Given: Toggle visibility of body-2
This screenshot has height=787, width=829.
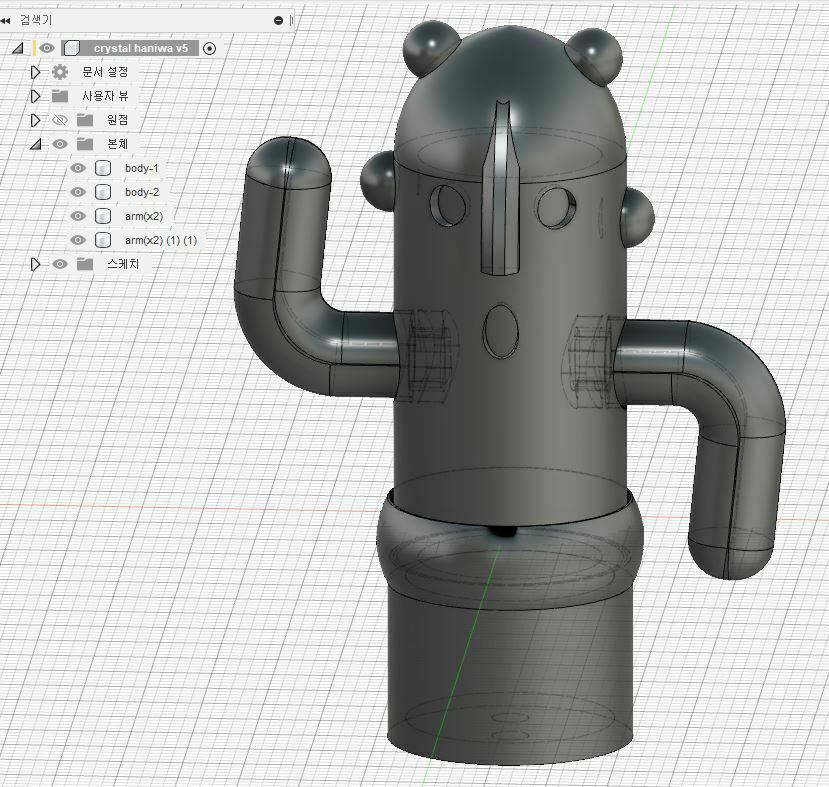Looking at the screenshot, I should pos(78,192).
